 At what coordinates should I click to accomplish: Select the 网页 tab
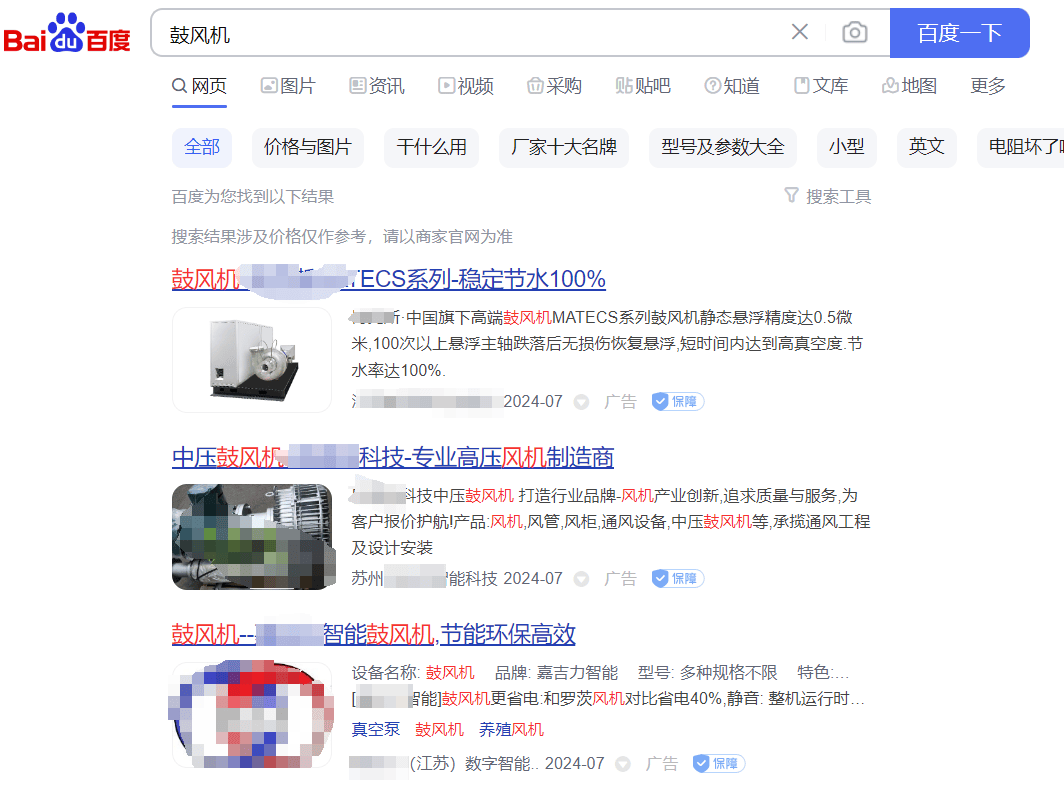(x=199, y=86)
